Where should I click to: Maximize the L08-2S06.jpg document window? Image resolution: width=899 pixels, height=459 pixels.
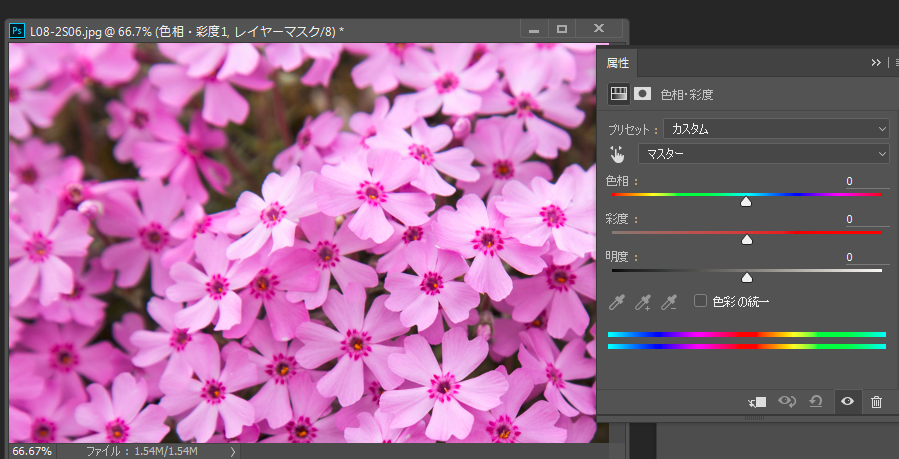tap(562, 29)
